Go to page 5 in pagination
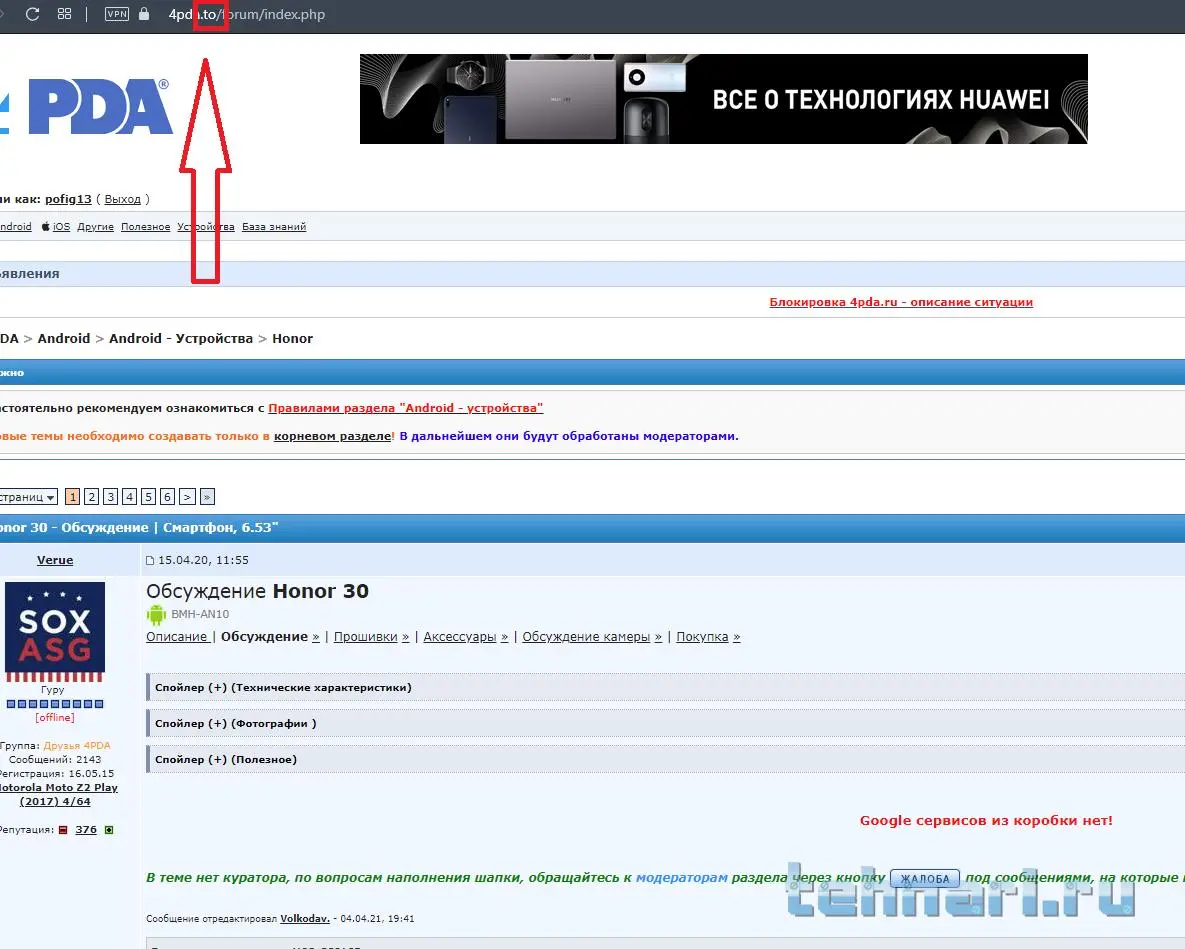Image resolution: width=1185 pixels, height=949 pixels. click(148, 496)
